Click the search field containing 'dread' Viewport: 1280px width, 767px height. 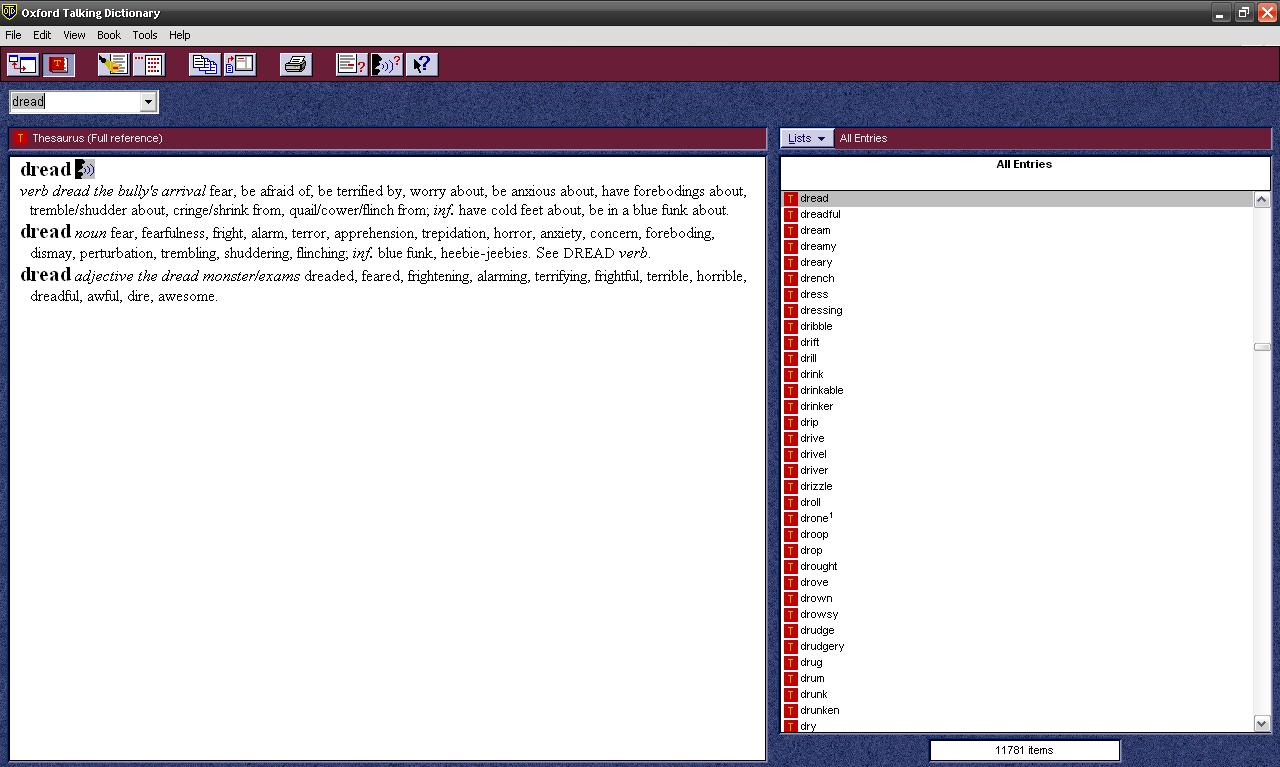(x=75, y=101)
